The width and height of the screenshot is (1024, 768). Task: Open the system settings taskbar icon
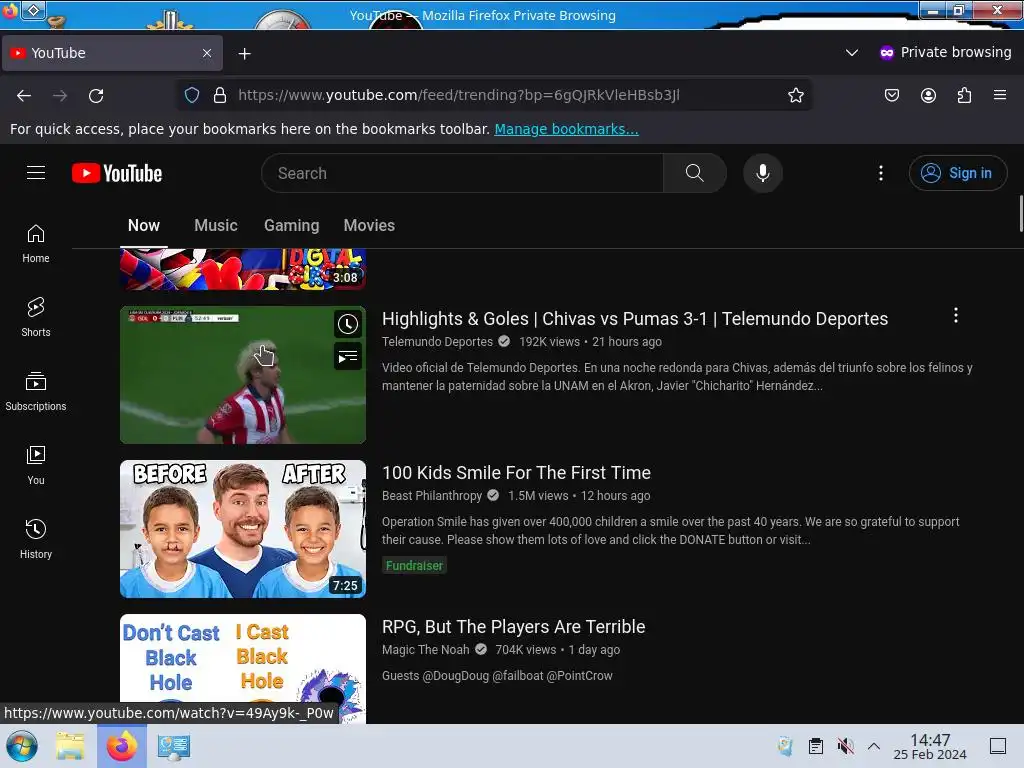(x=174, y=746)
